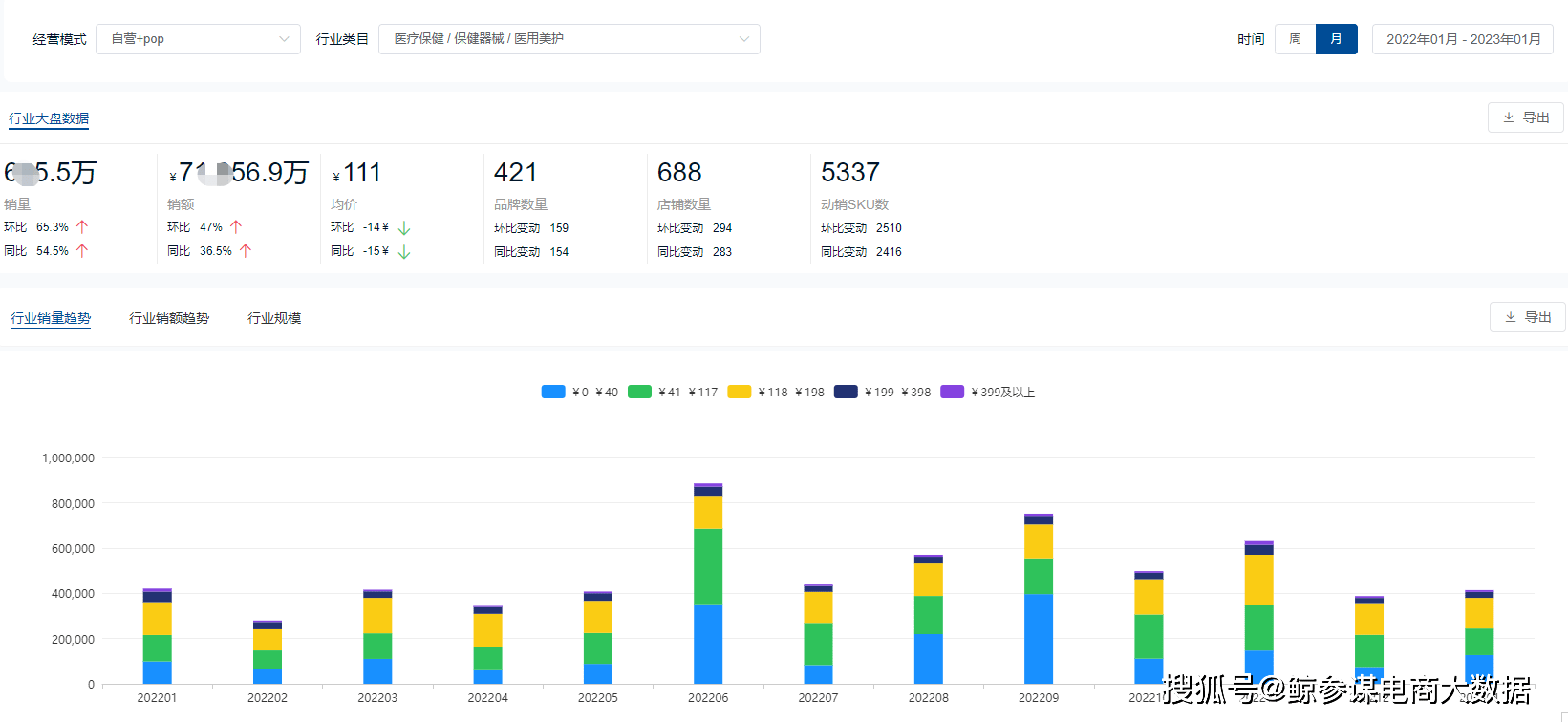1568x722 pixels.
Task: Click the 销额 环比 47% up arrow
Action: click(236, 227)
